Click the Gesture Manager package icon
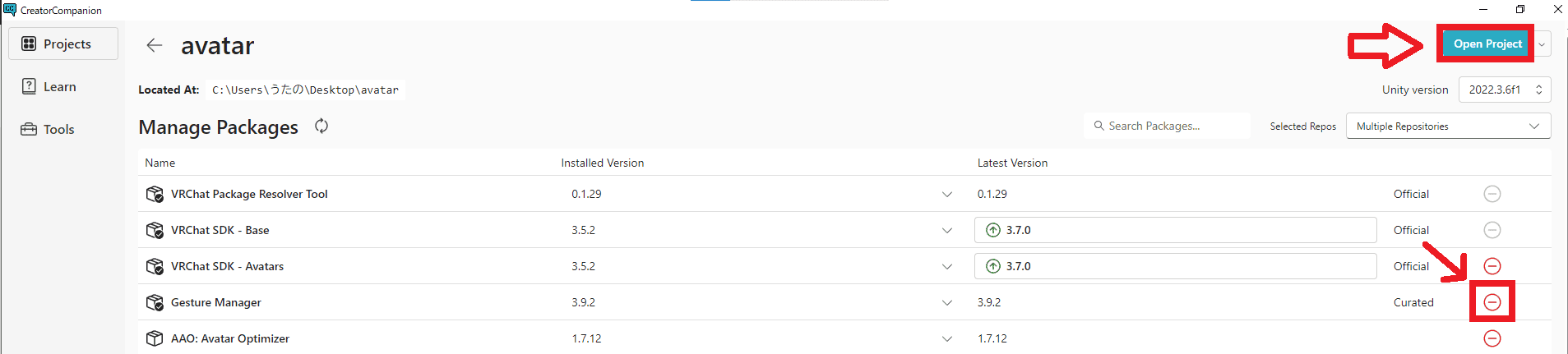 [x=155, y=302]
